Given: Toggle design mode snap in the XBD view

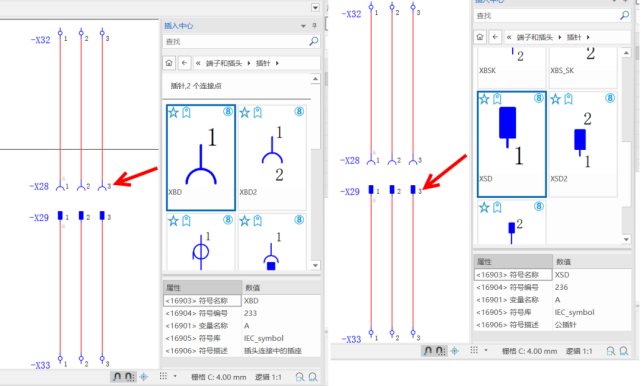Looking at the screenshot, I should (117, 377).
